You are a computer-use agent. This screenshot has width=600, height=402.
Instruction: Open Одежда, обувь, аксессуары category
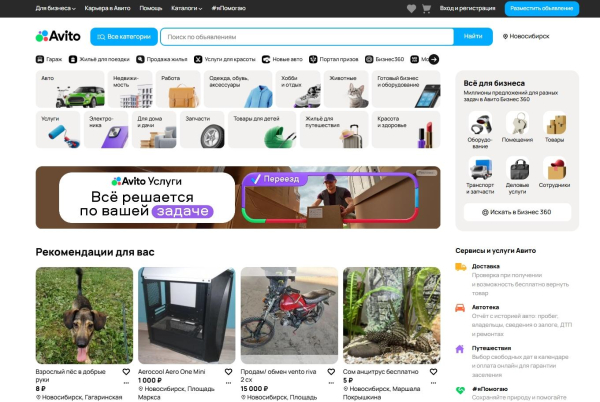[x=238, y=89]
